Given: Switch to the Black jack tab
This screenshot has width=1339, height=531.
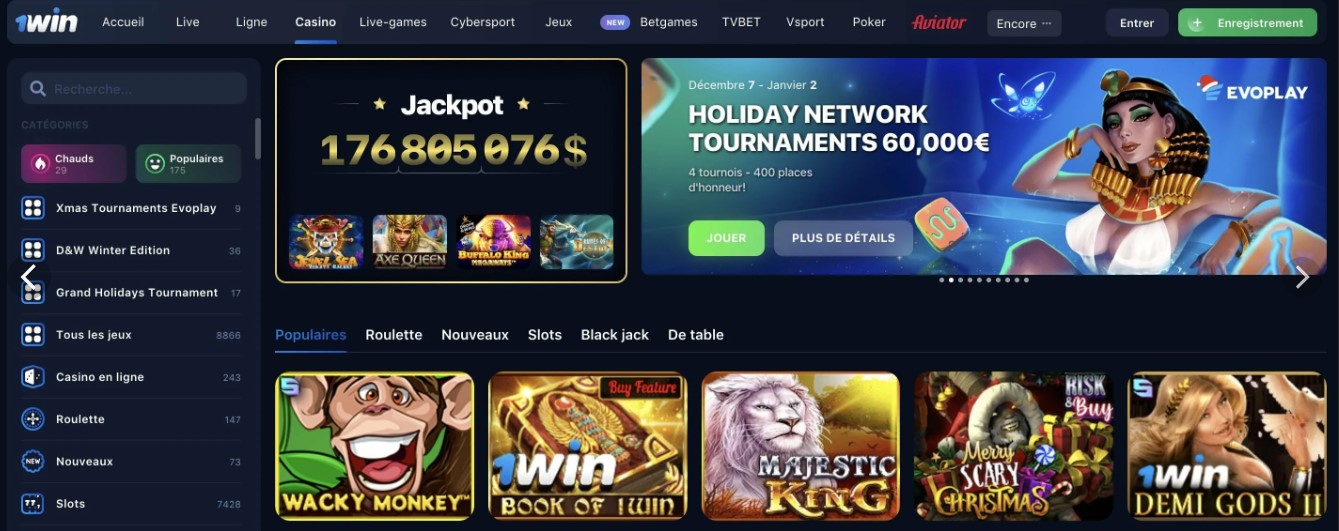Looking at the screenshot, I should coord(615,335).
